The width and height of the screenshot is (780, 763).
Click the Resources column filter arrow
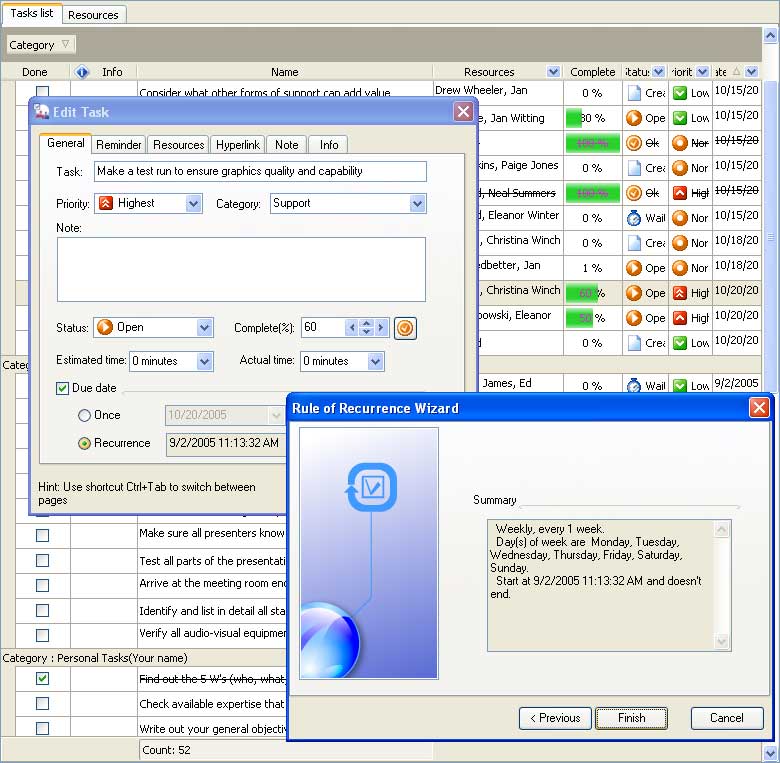553,72
